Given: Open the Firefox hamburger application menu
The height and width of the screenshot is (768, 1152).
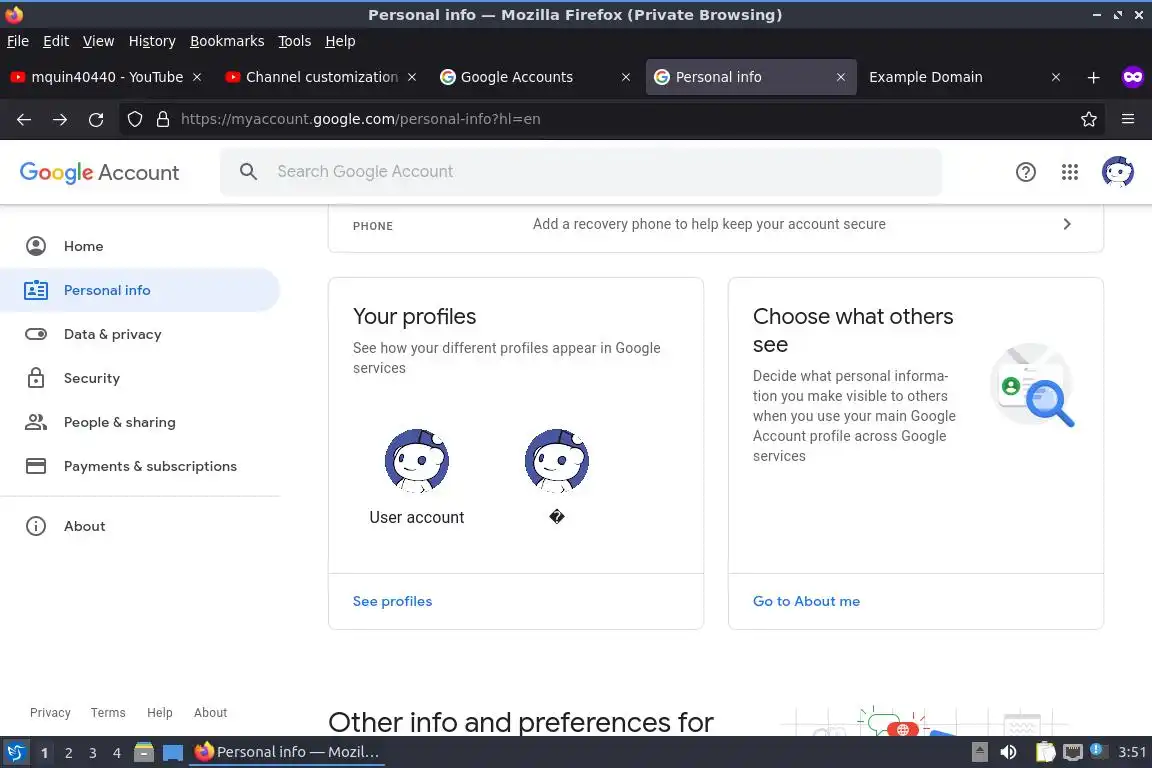Looking at the screenshot, I should [1128, 119].
